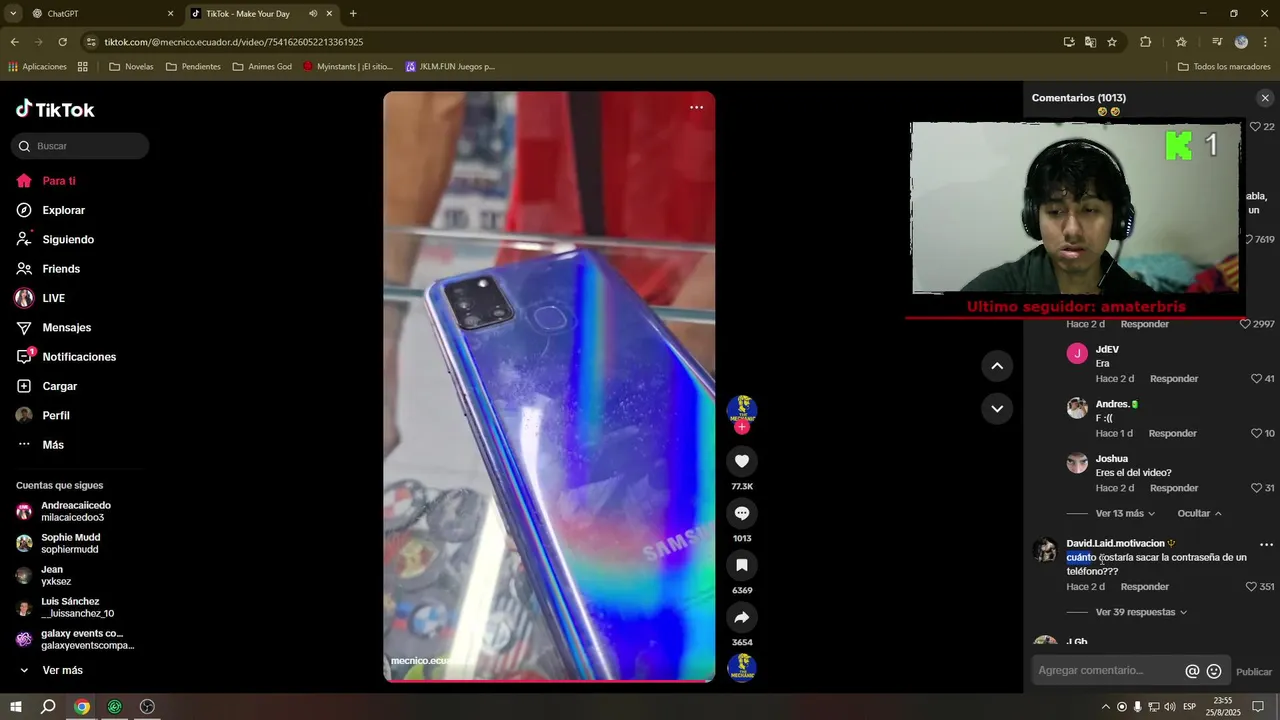
Task: Like JdEV's comment 'Era'
Action: 1257,379
